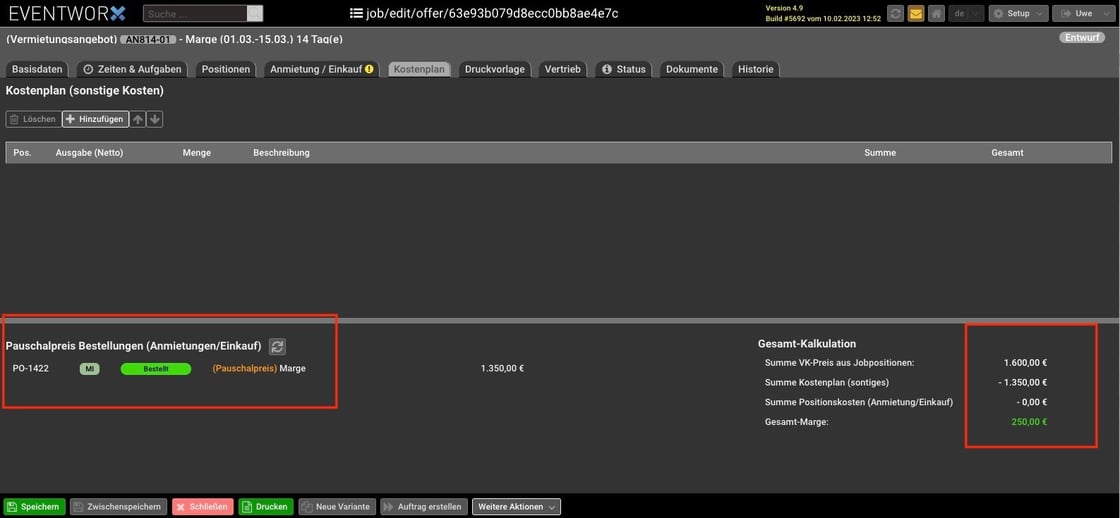Open the Anmietung / Einkauf tab
Image resolution: width=1120 pixels, height=518 pixels.
pyautogui.click(x=321, y=69)
